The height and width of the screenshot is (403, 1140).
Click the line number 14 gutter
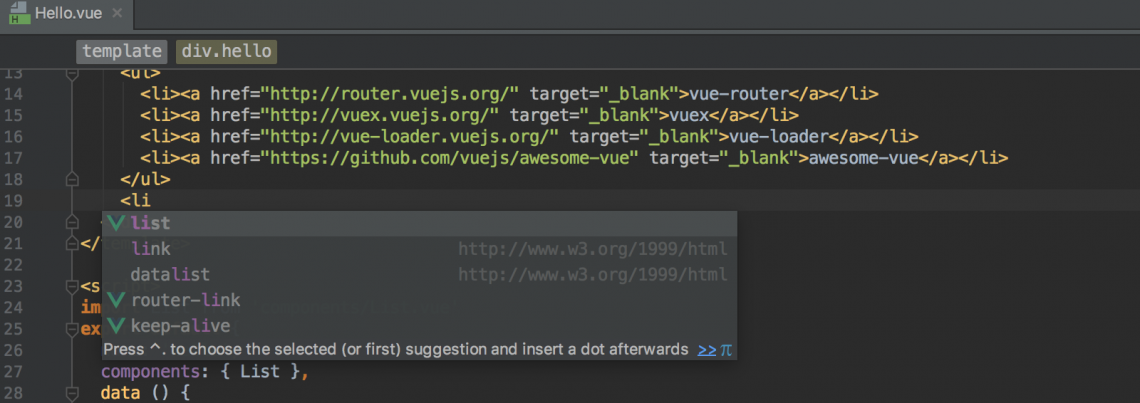click(x=15, y=94)
